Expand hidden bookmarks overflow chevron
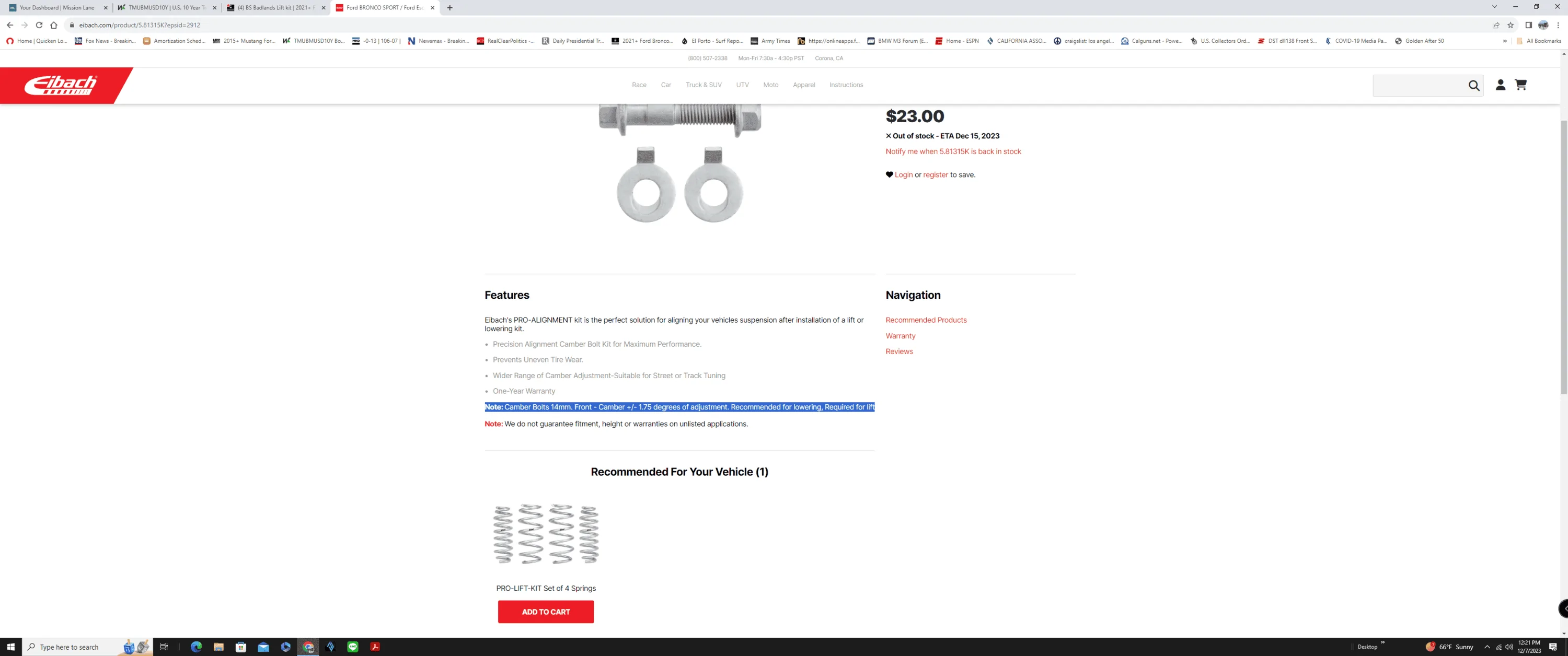The image size is (1568, 656). [x=1505, y=41]
